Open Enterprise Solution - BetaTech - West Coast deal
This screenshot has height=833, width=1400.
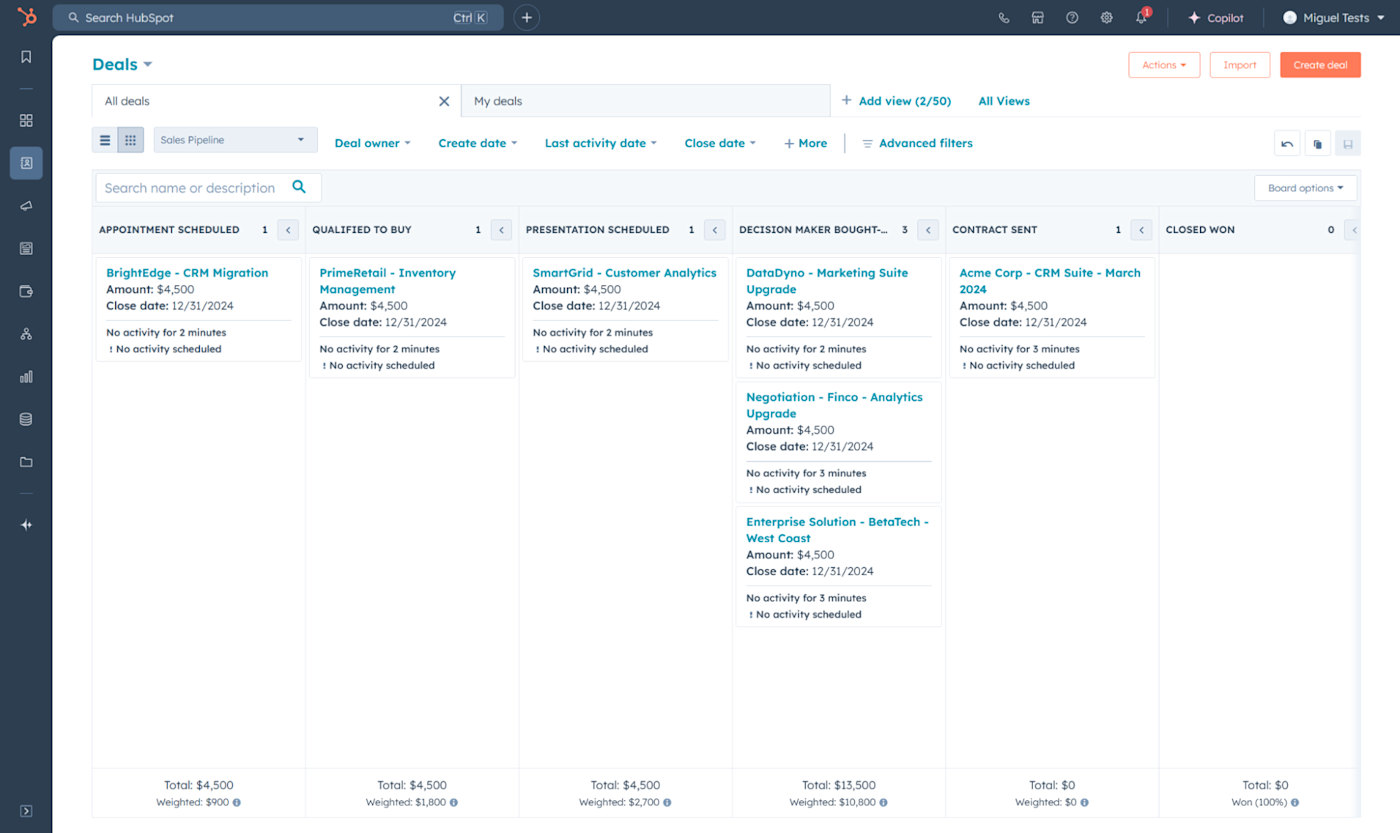point(838,530)
